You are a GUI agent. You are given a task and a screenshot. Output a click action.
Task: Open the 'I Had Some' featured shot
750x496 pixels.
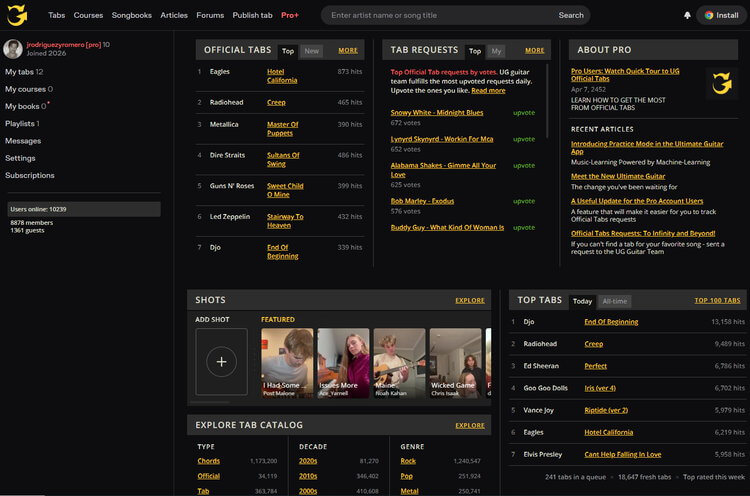287,363
